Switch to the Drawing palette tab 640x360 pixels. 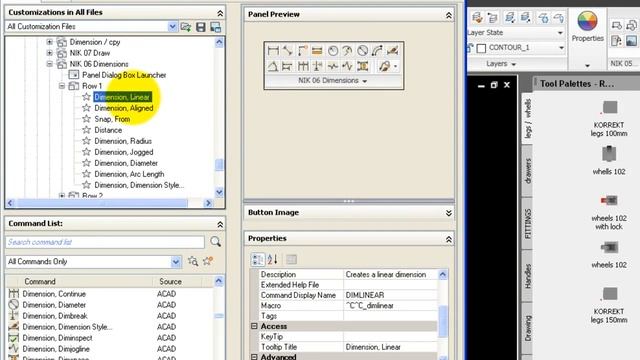click(528, 328)
